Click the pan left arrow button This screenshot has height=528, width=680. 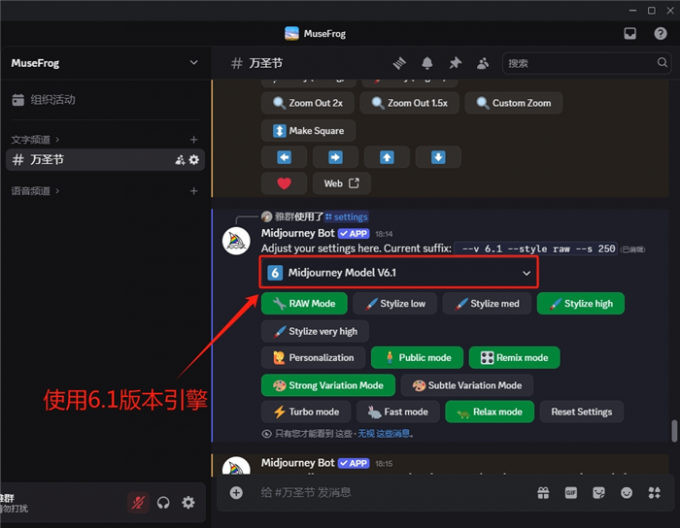click(x=284, y=157)
